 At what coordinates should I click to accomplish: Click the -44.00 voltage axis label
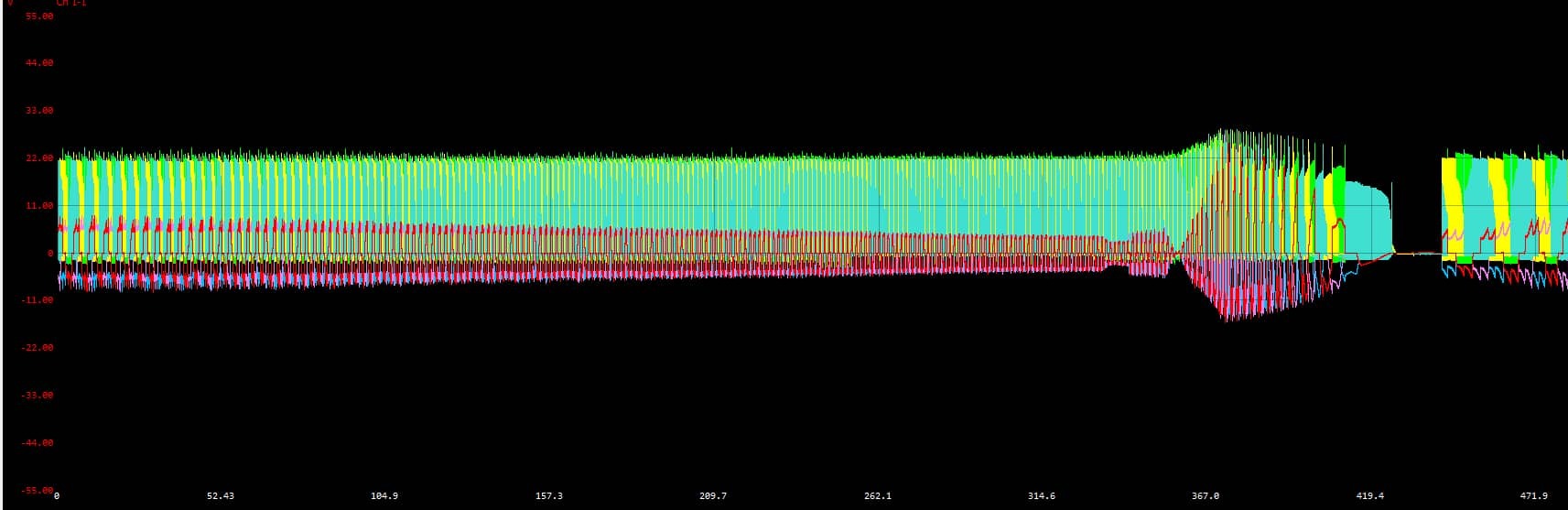(x=38, y=443)
